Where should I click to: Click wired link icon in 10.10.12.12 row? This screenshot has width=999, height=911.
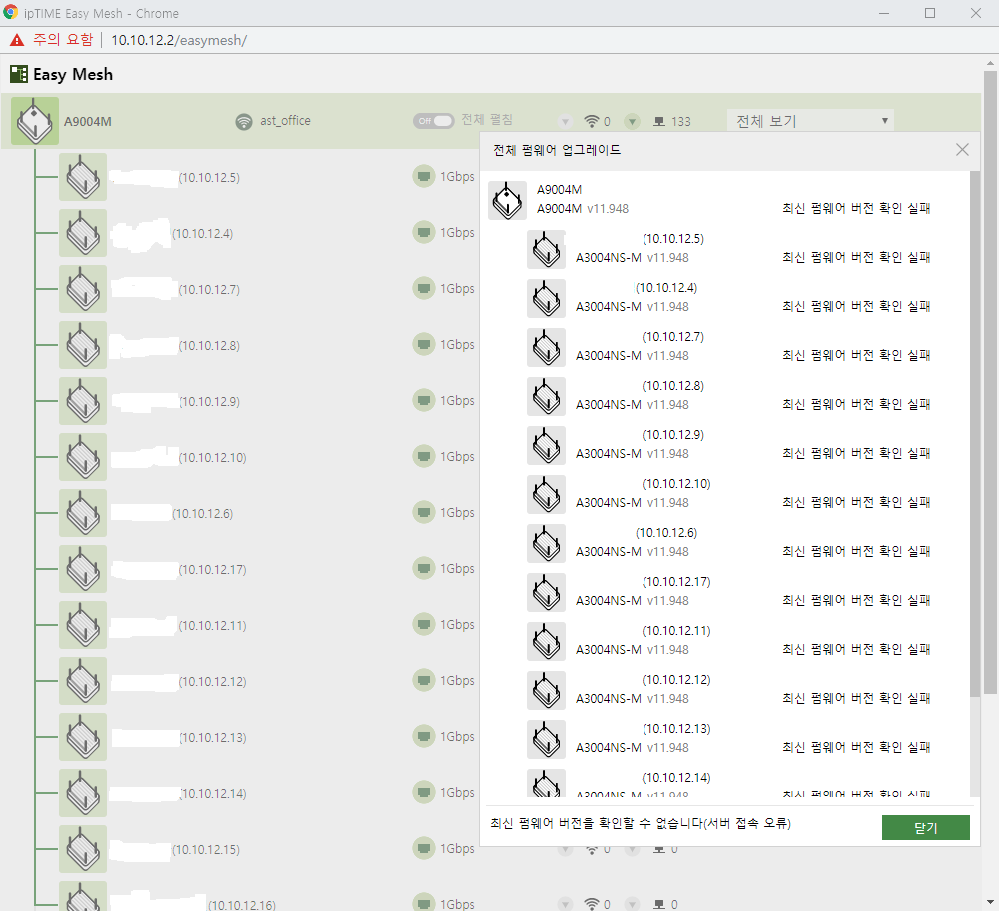click(x=424, y=681)
